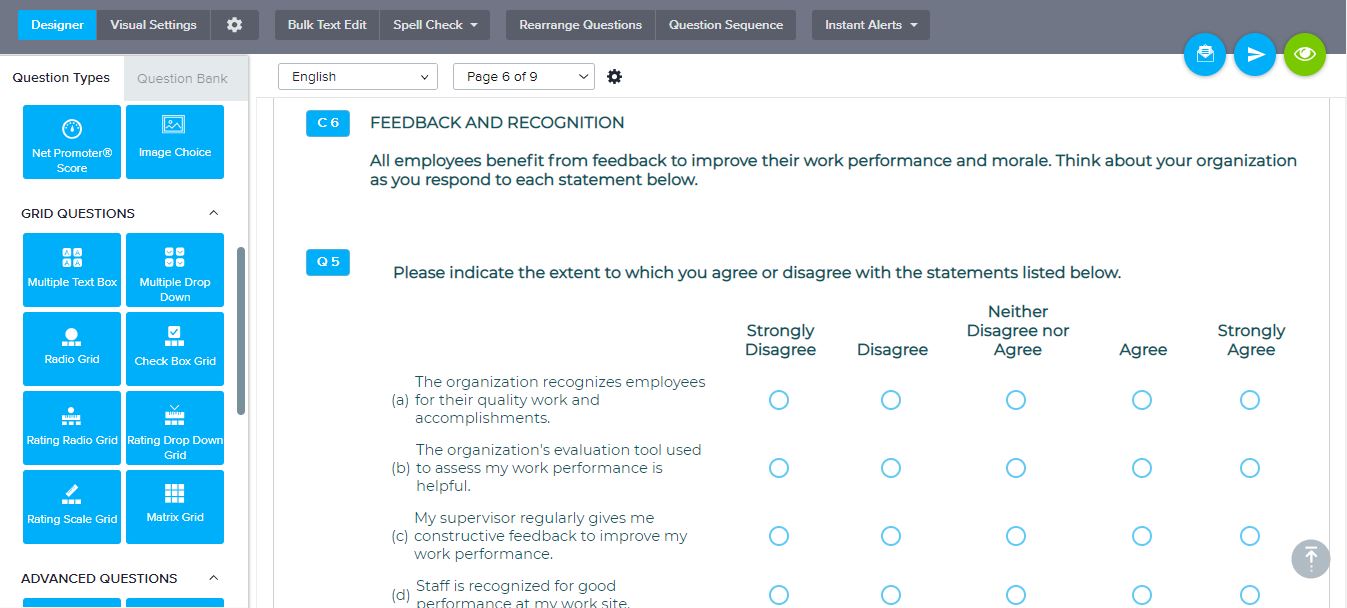The height and width of the screenshot is (608, 1347).
Task: Select Strongly Disagree for statement (a)
Action: point(779,400)
